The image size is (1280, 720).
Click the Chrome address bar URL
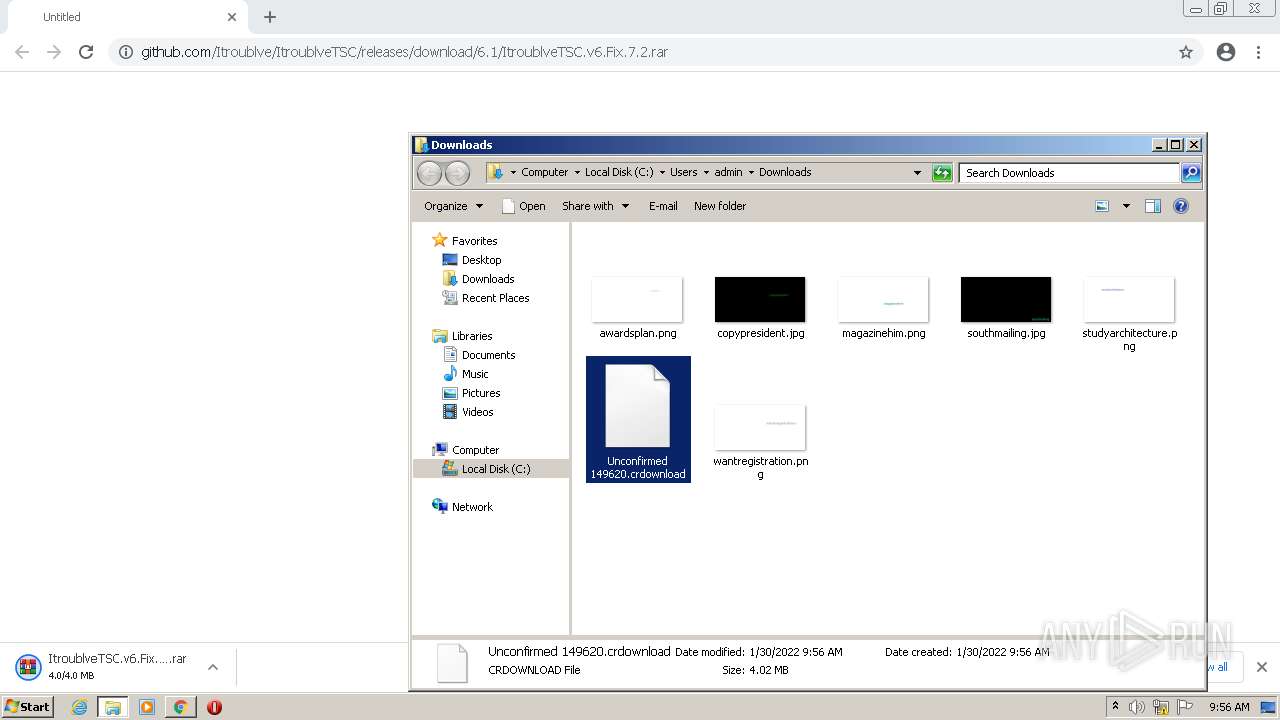tap(404, 52)
